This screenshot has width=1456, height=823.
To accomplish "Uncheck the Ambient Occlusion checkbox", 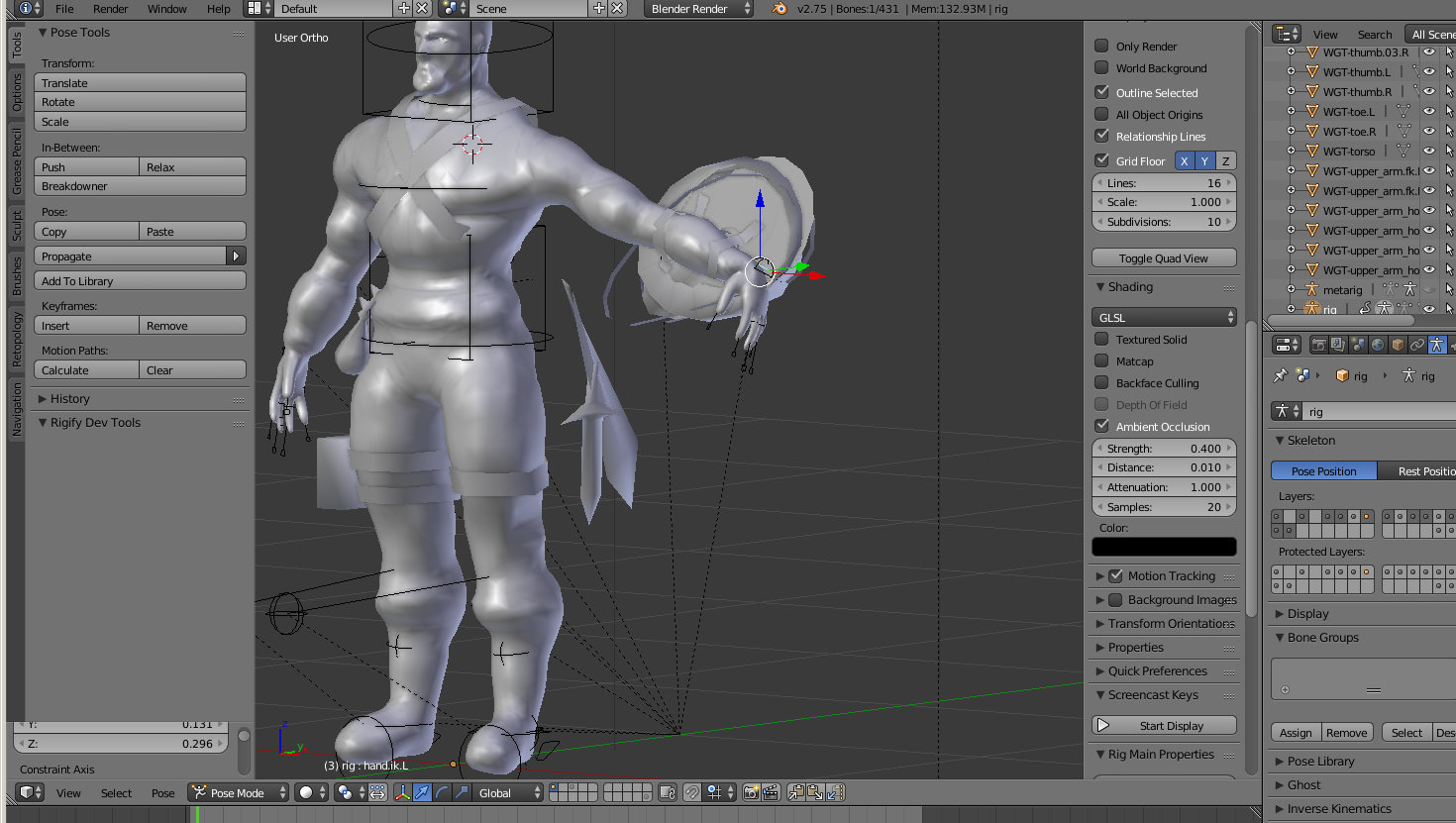I will (x=1101, y=426).
